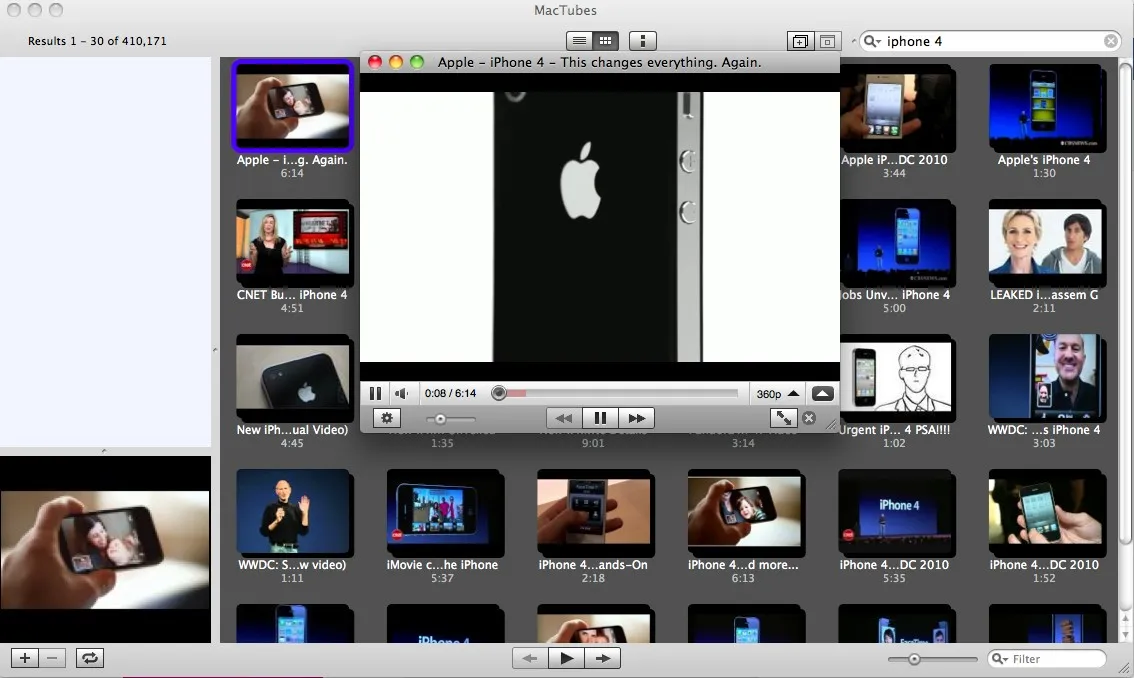Select 'Urgent iP... 4 PSA!!!!' thumbnail
1134x678 pixels.
[x=898, y=379]
